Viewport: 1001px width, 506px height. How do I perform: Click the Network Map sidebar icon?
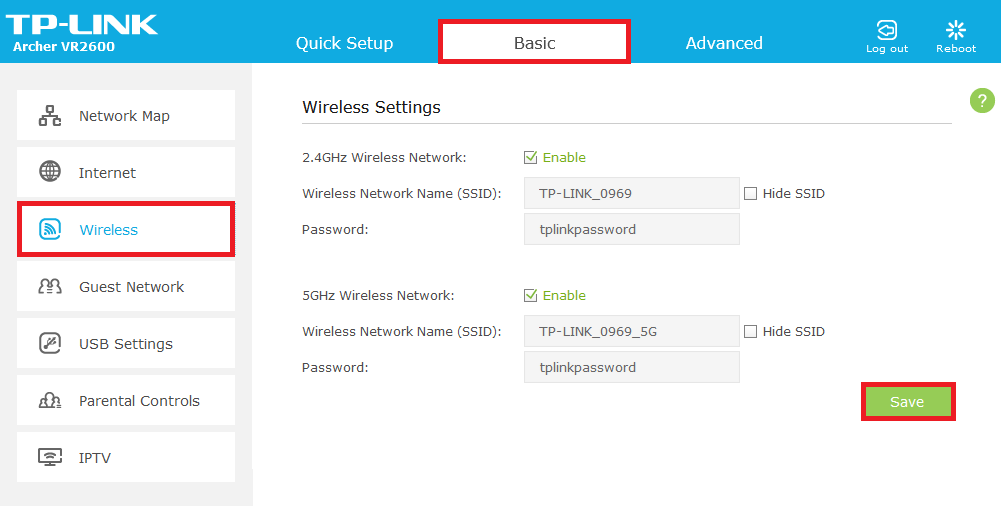tap(50, 115)
